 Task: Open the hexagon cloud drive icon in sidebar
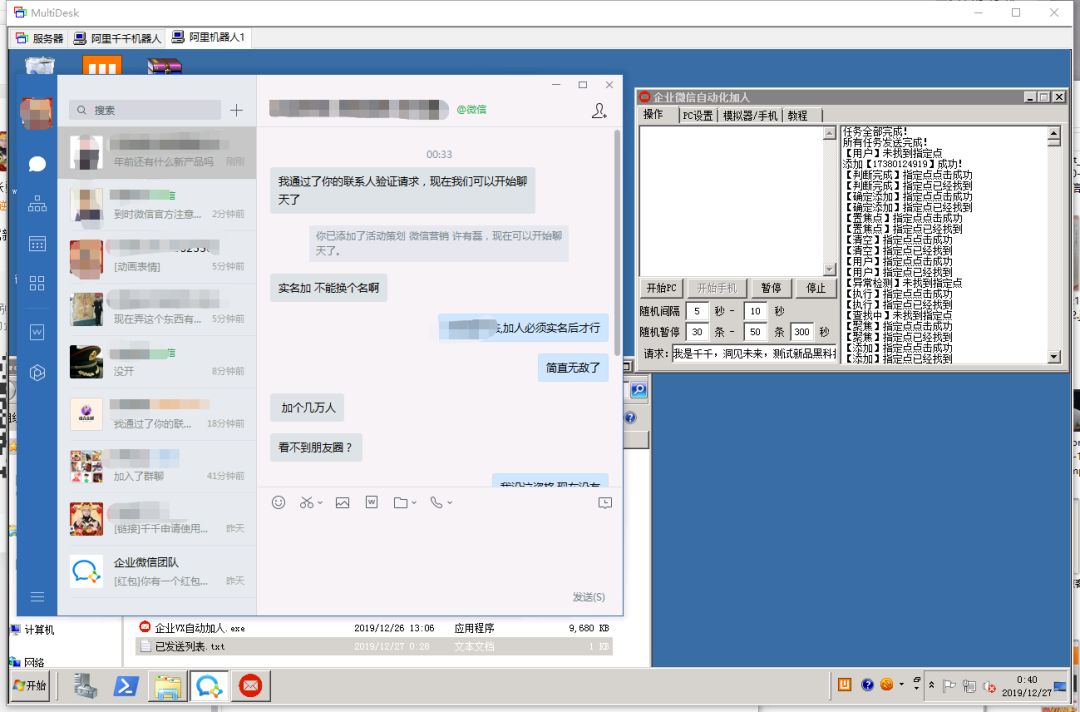[x=37, y=373]
